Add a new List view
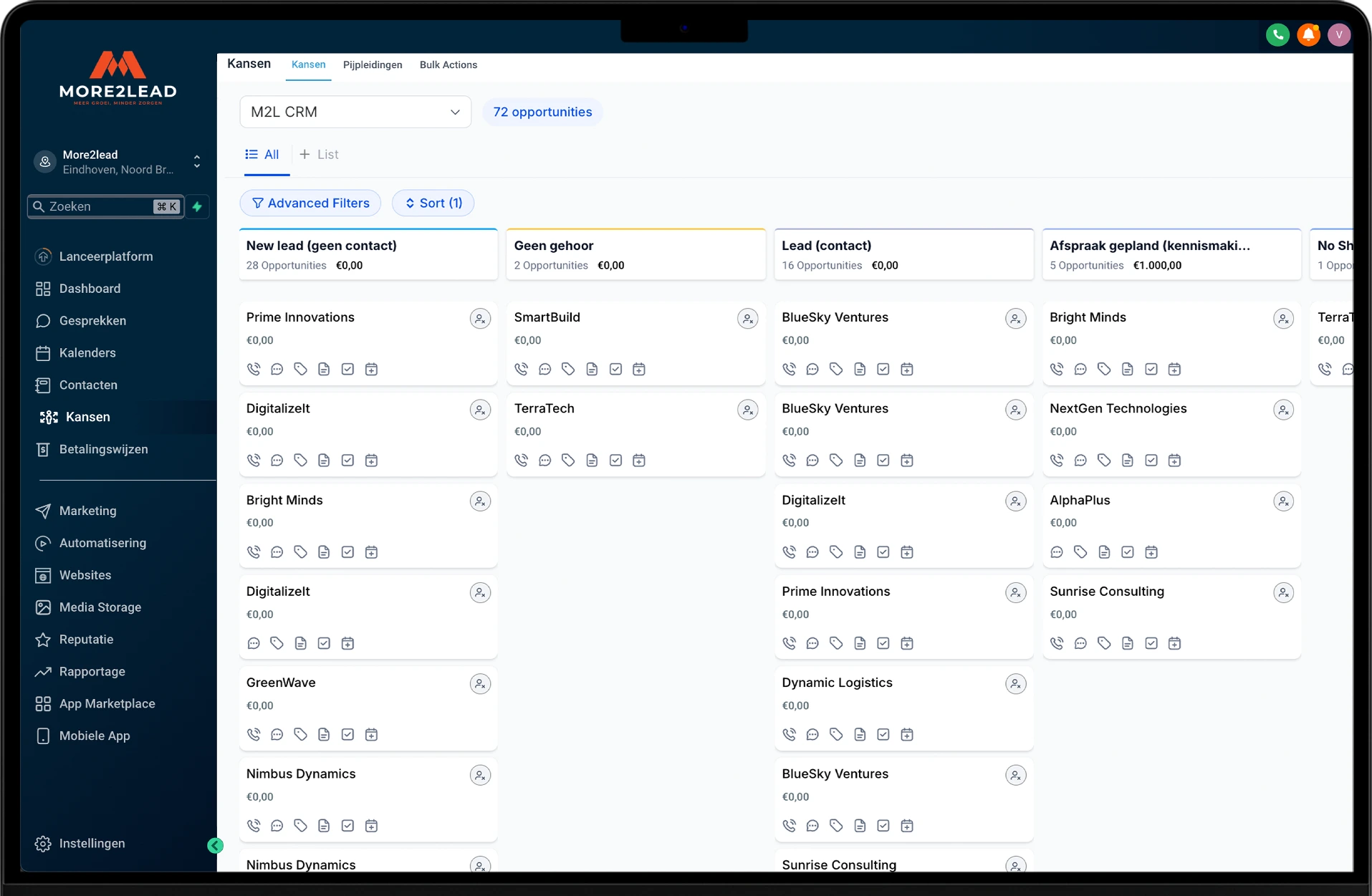 pos(319,155)
